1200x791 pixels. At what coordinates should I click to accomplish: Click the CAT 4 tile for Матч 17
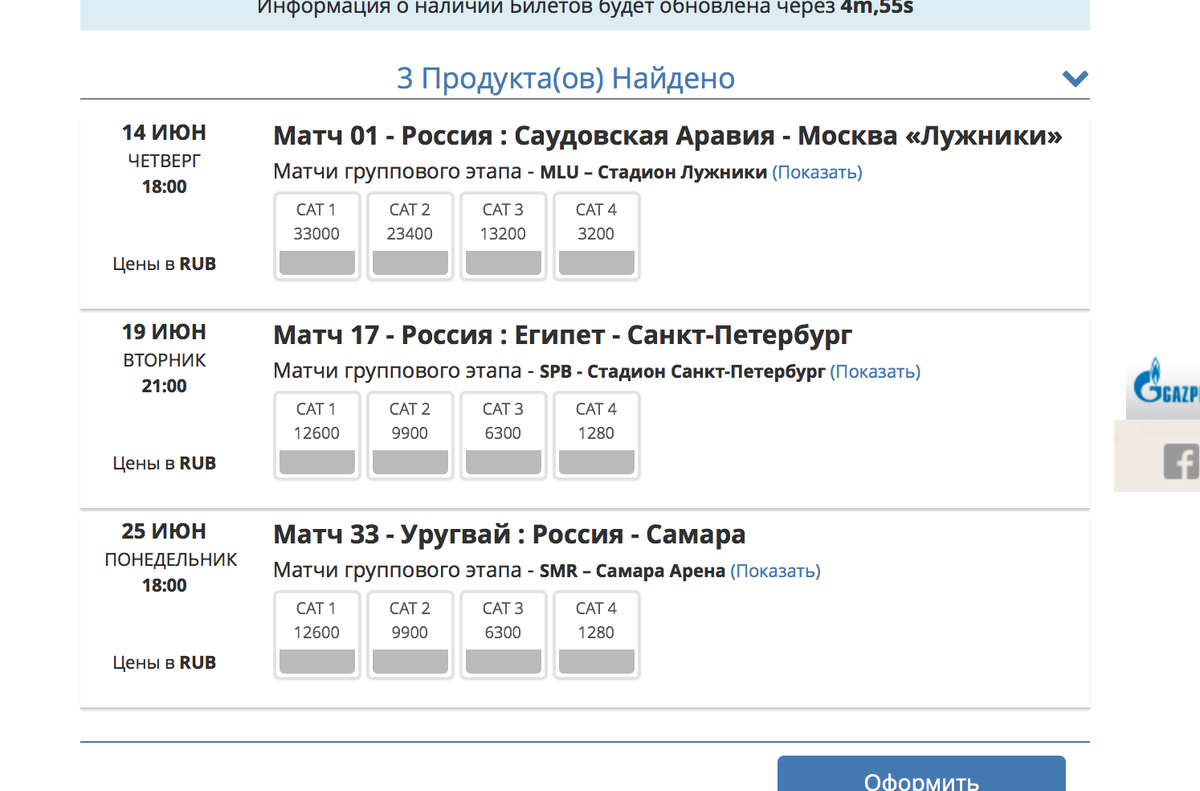click(x=596, y=434)
